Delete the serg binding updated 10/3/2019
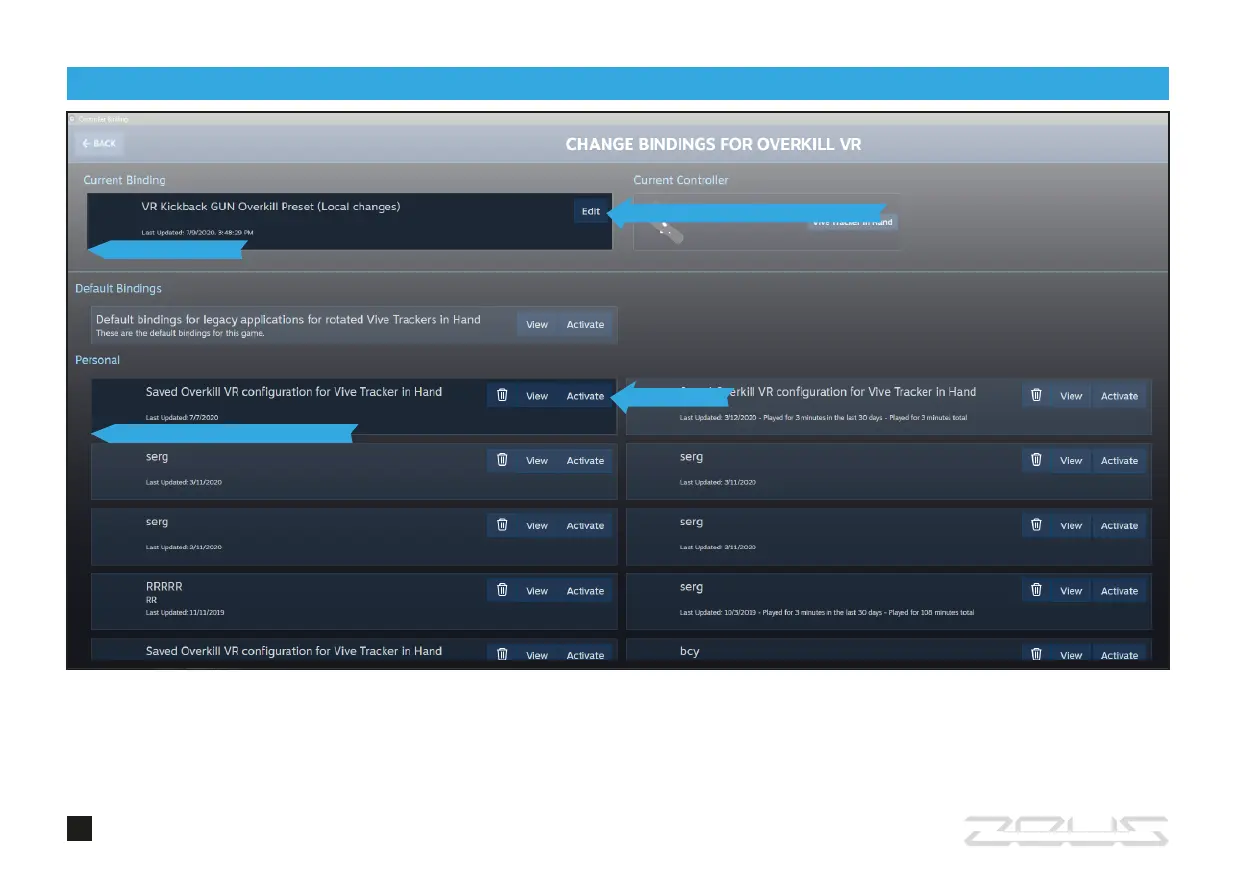Screen dimensions: 1236x884 (x=1037, y=590)
